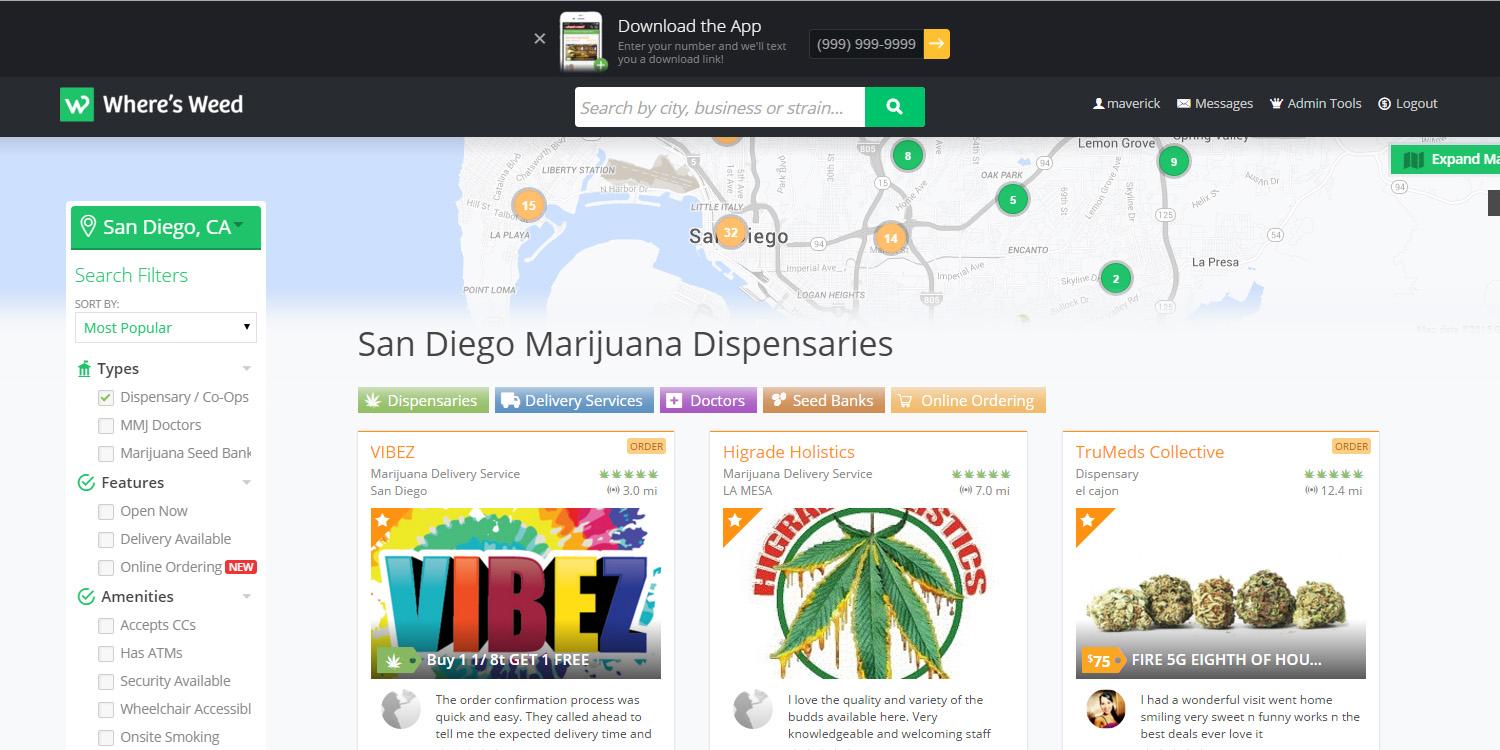
Task: Click the Where's Weed logo icon
Action: tap(76, 104)
